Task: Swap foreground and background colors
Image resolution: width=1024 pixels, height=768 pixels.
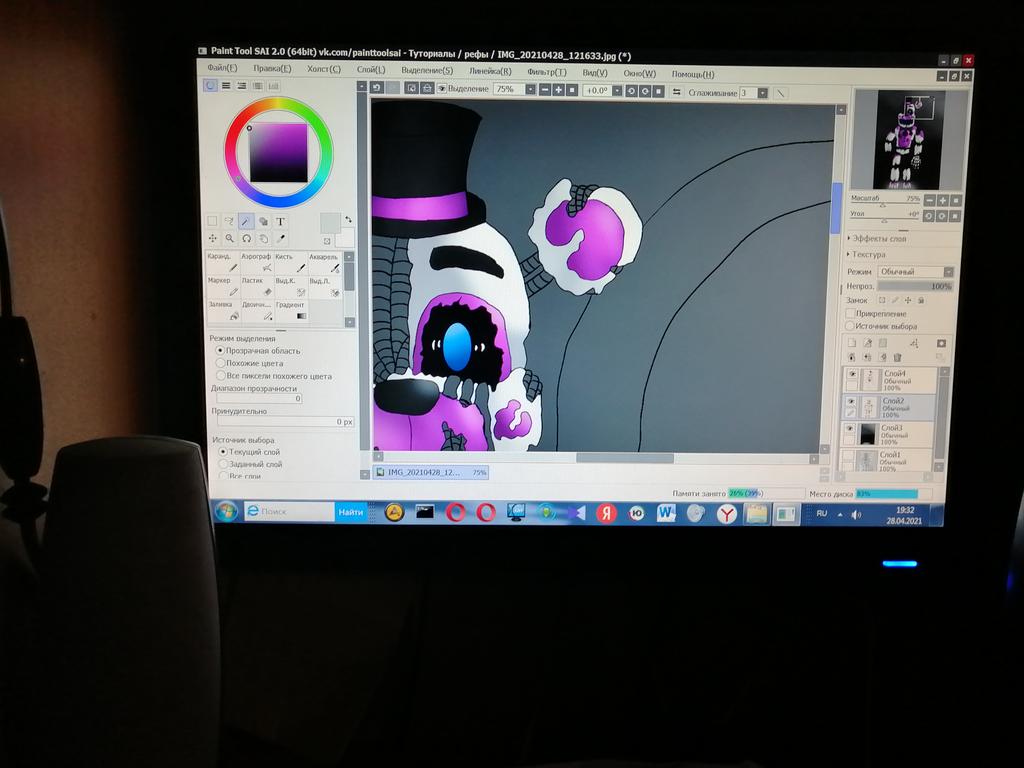Action: pyautogui.click(x=348, y=219)
